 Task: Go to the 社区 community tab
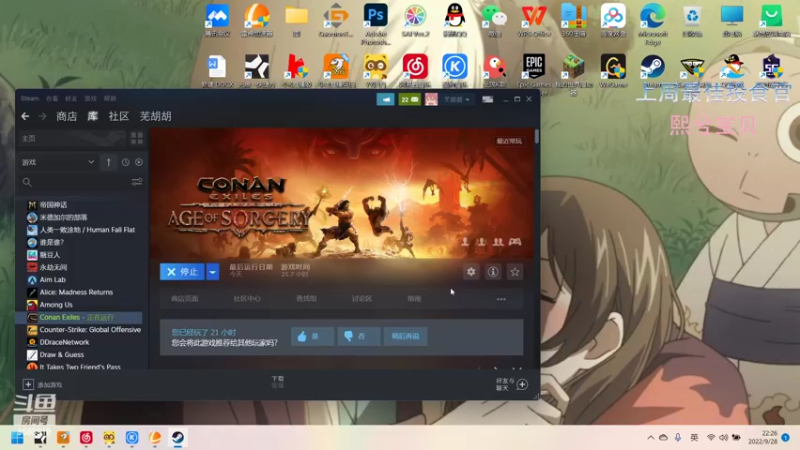[x=118, y=116]
